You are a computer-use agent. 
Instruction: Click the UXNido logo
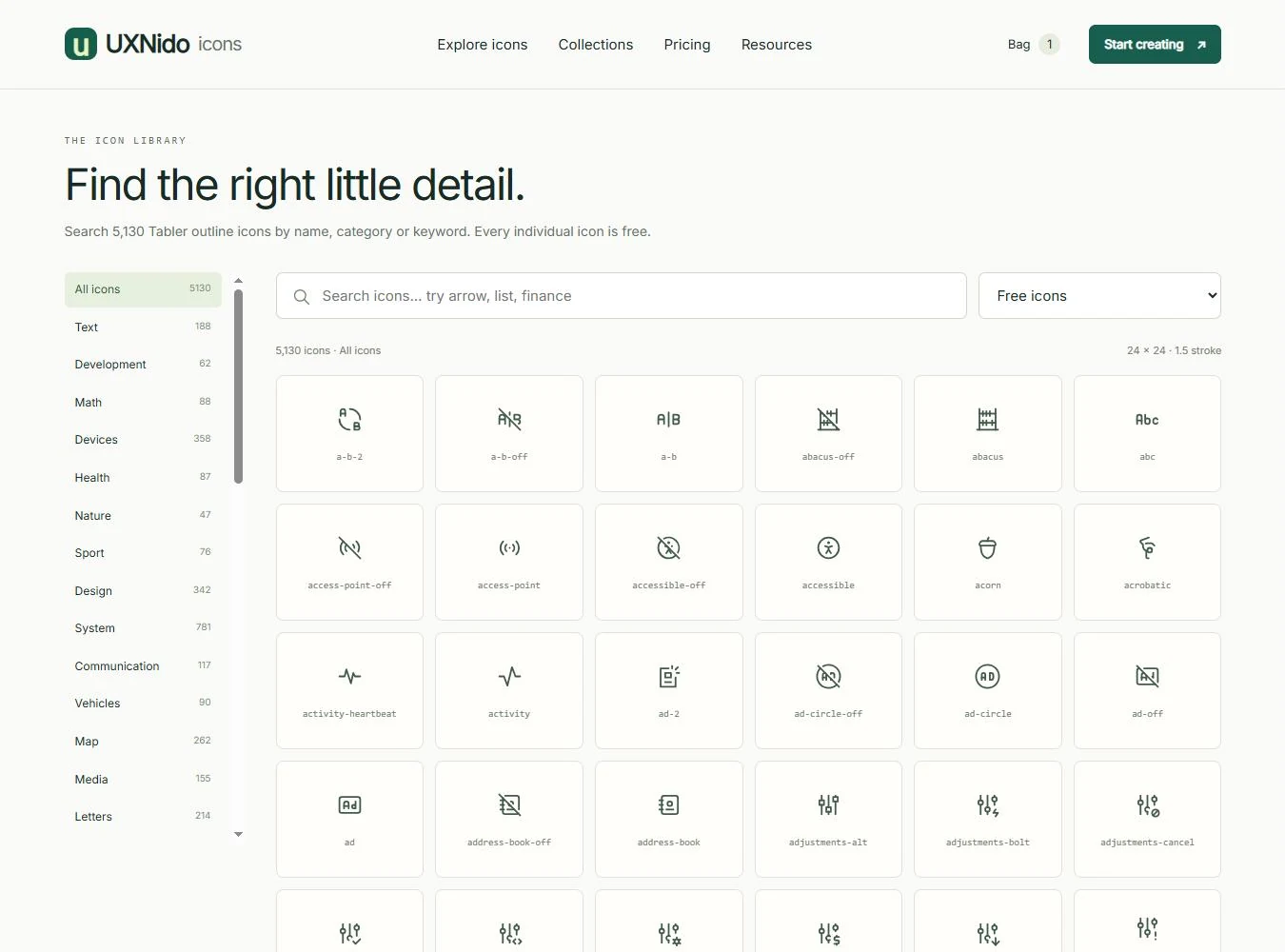click(153, 44)
